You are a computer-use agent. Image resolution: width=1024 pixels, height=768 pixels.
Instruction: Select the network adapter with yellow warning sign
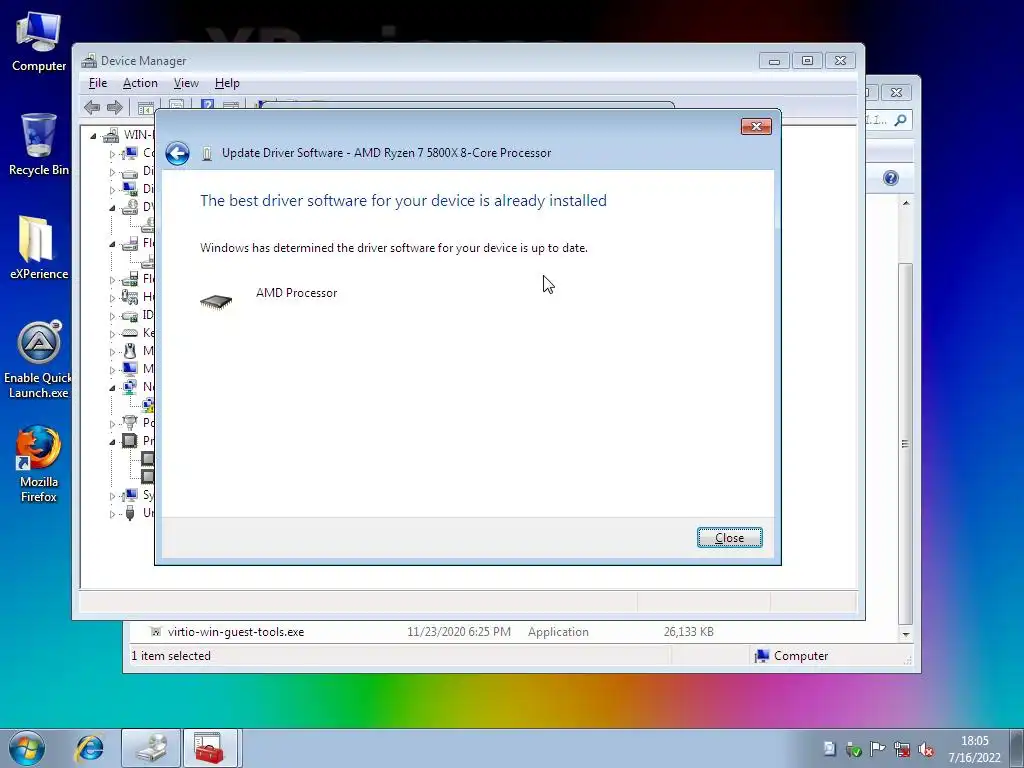(x=149, y=405)
